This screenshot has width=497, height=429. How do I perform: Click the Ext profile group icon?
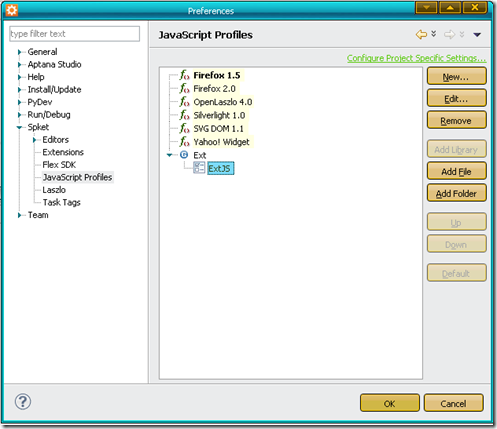pos(184,155)
